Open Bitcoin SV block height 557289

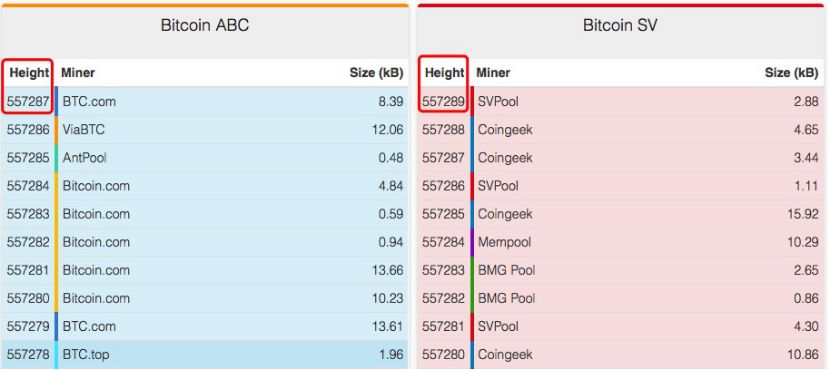click(443, 101)
